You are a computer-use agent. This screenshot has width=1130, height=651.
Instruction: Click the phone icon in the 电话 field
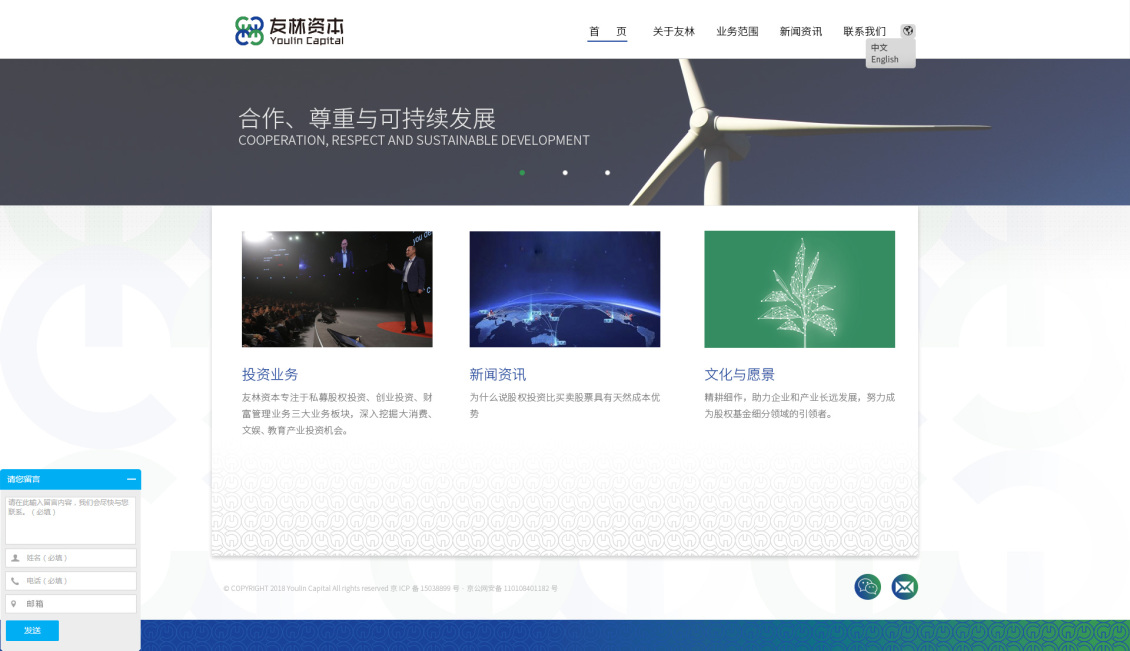(x=12, y=580)
